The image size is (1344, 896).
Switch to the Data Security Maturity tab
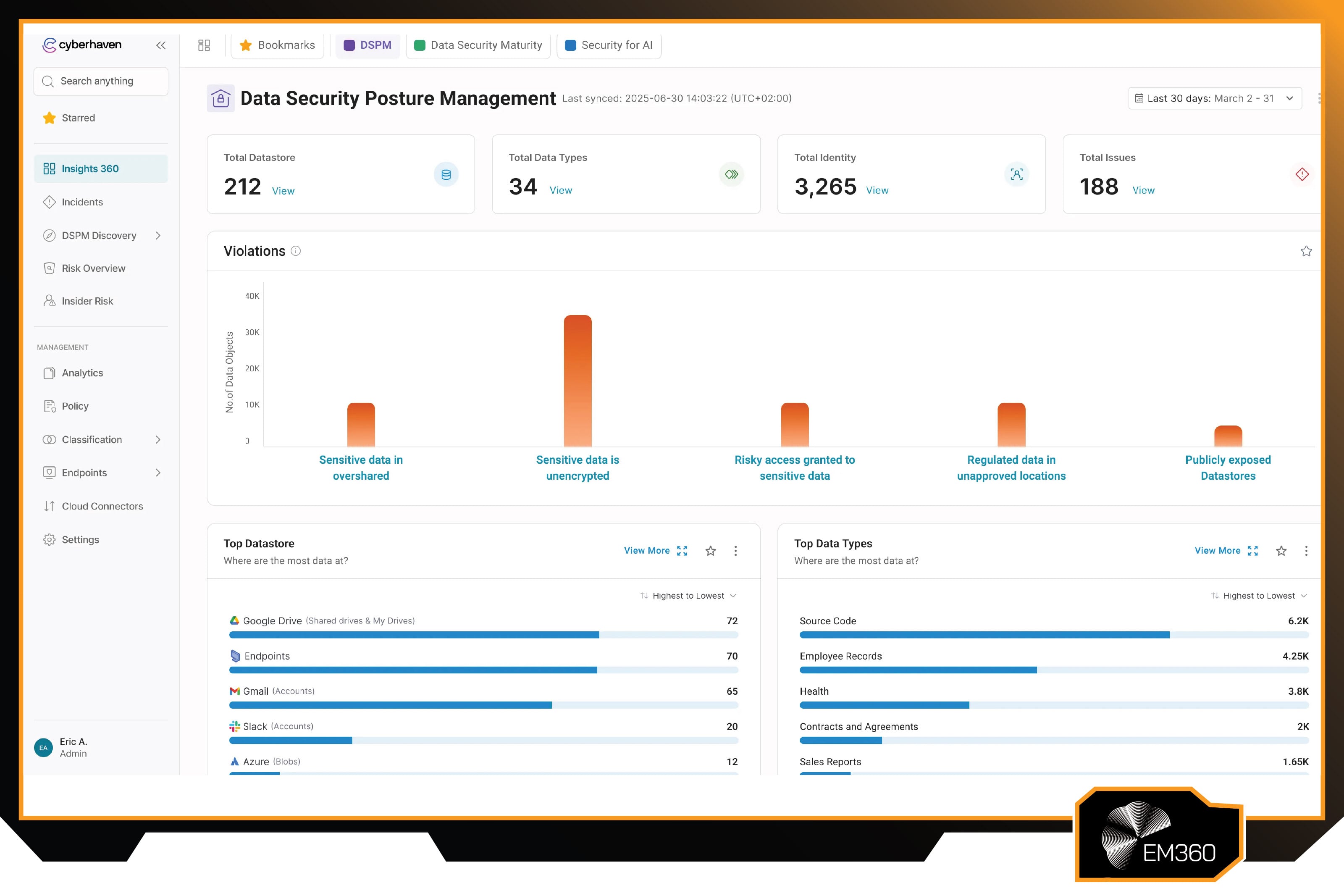pos(478,45)
